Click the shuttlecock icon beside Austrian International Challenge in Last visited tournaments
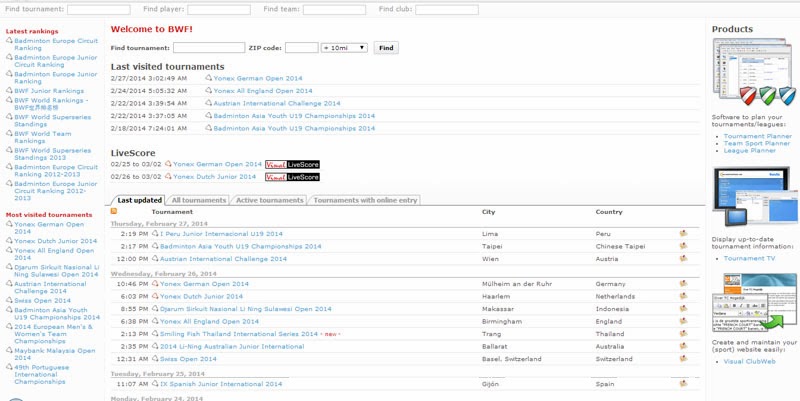 (x=208, y=103)
